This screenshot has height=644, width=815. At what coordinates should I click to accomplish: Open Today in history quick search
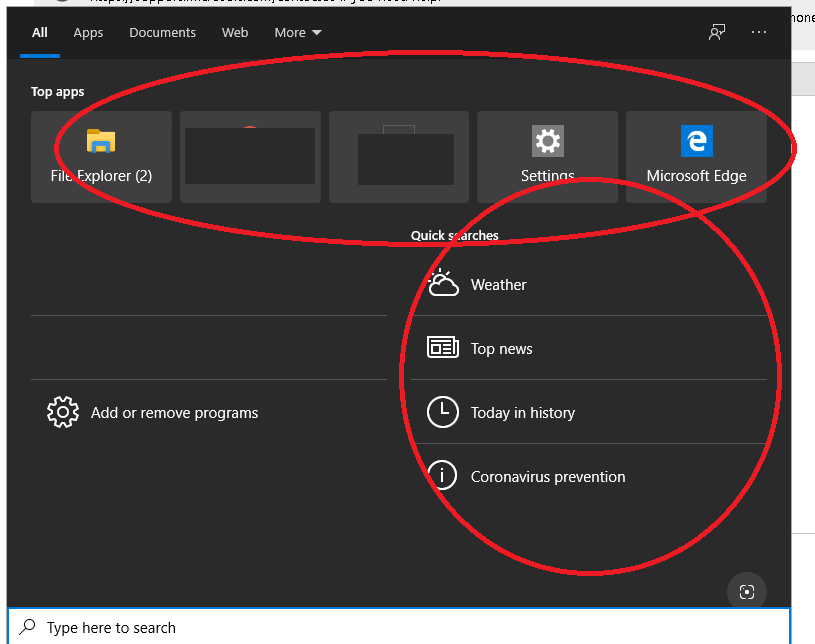(589, 412)
